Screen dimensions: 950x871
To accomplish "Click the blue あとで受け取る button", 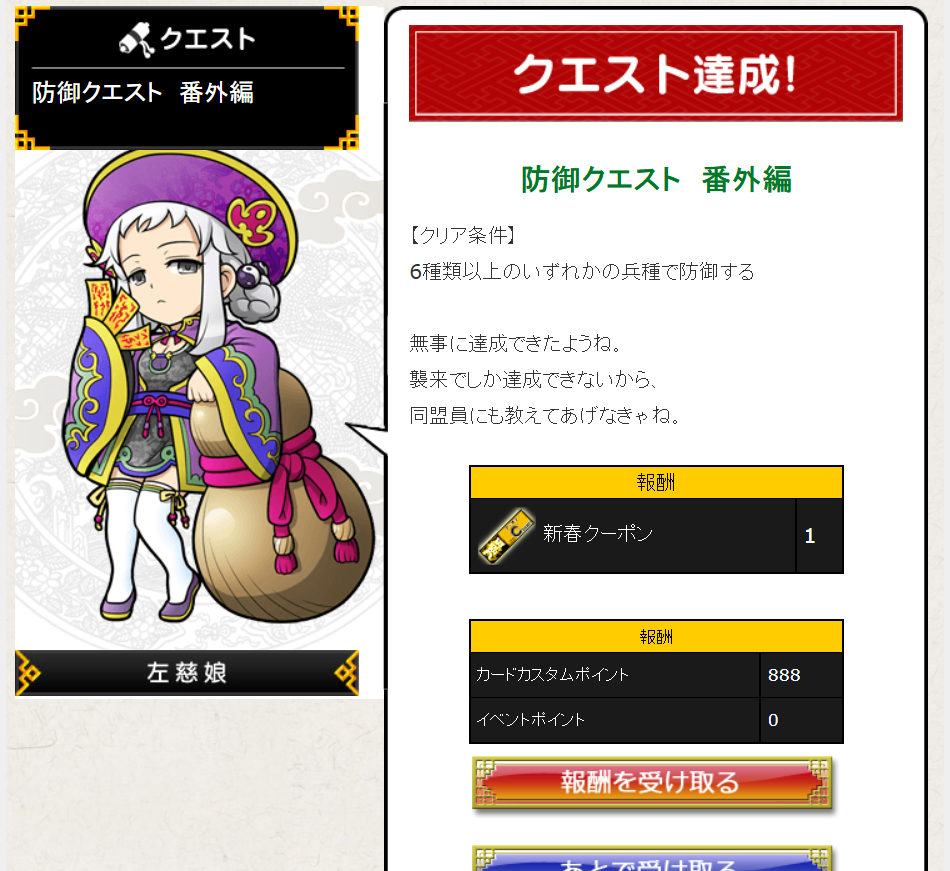I will tap(652, 859).
